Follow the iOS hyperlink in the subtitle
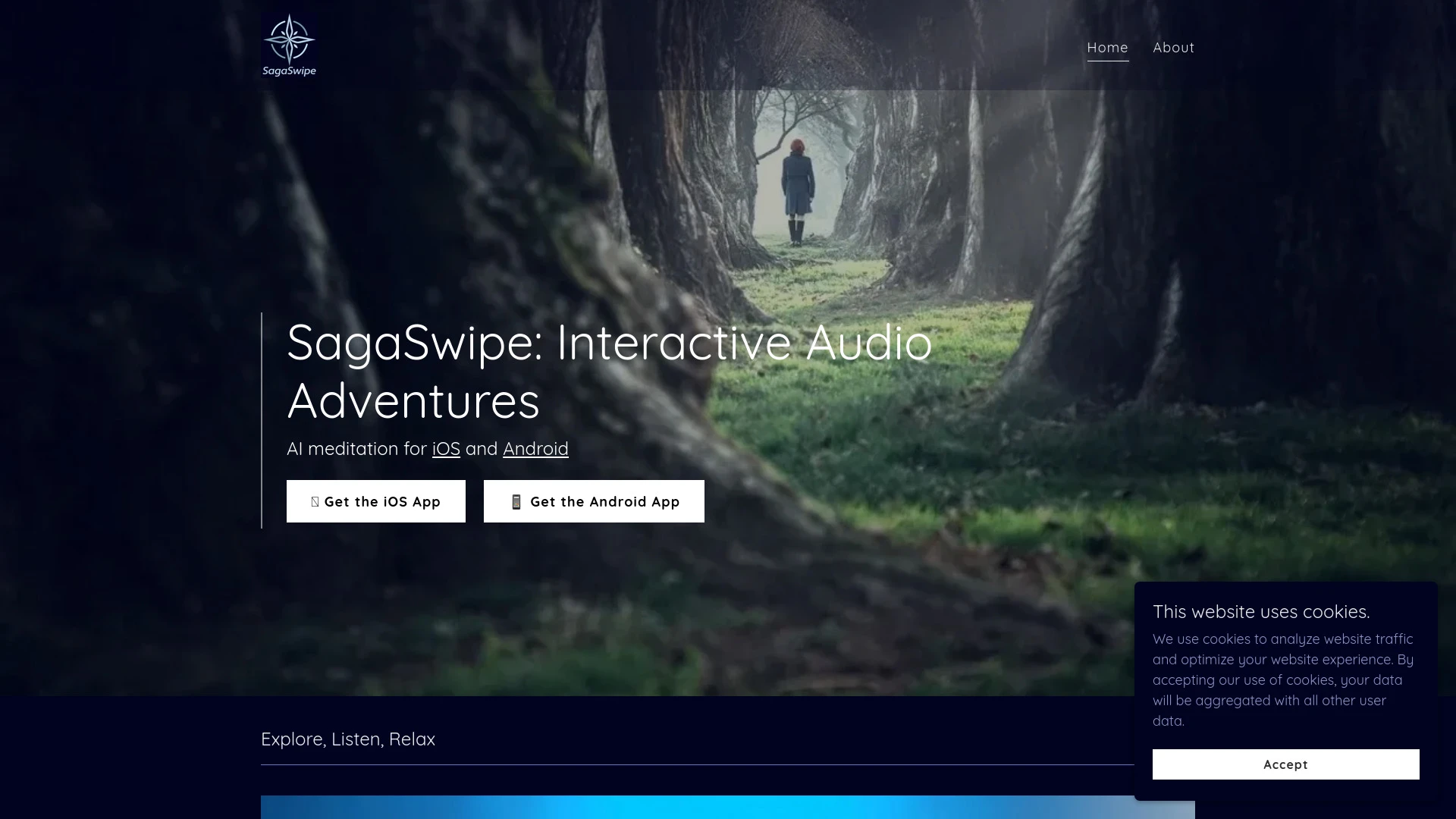Image resolution: width=1456 pixels, height=819 pixels. (445, 449)
